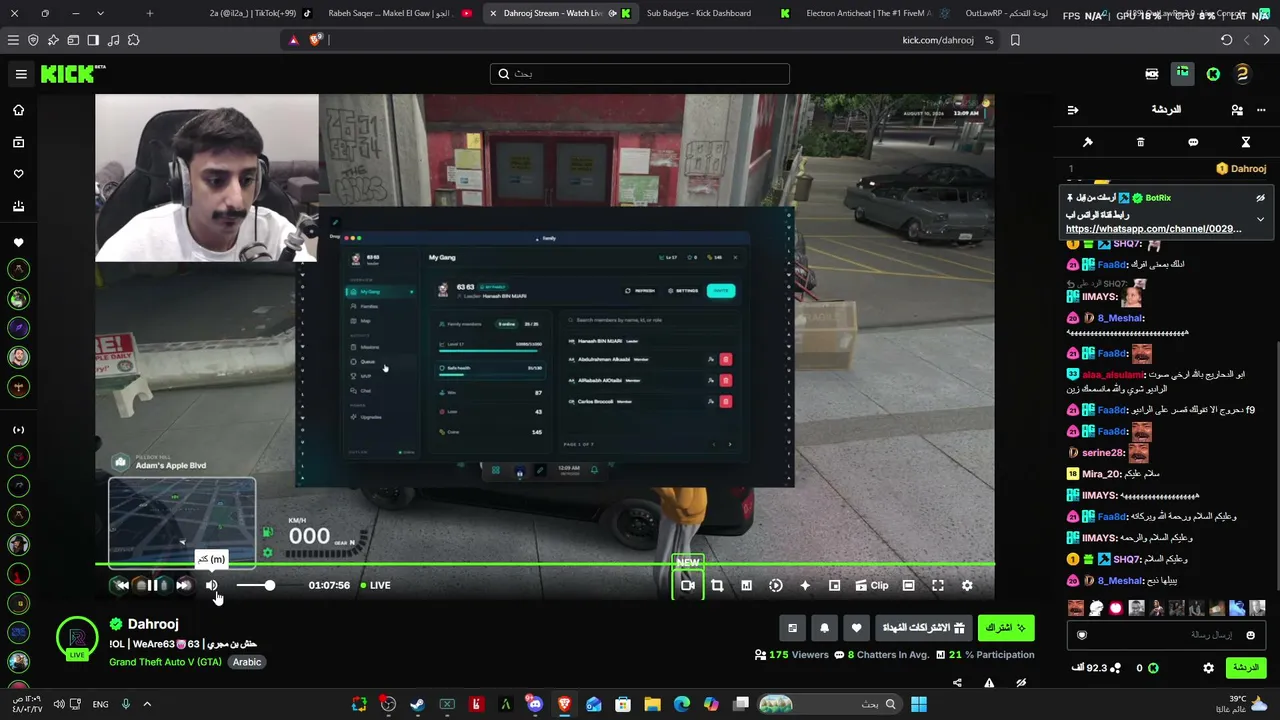
Task: Switch the ENG input language in taskbar
Action: (100, 704)
